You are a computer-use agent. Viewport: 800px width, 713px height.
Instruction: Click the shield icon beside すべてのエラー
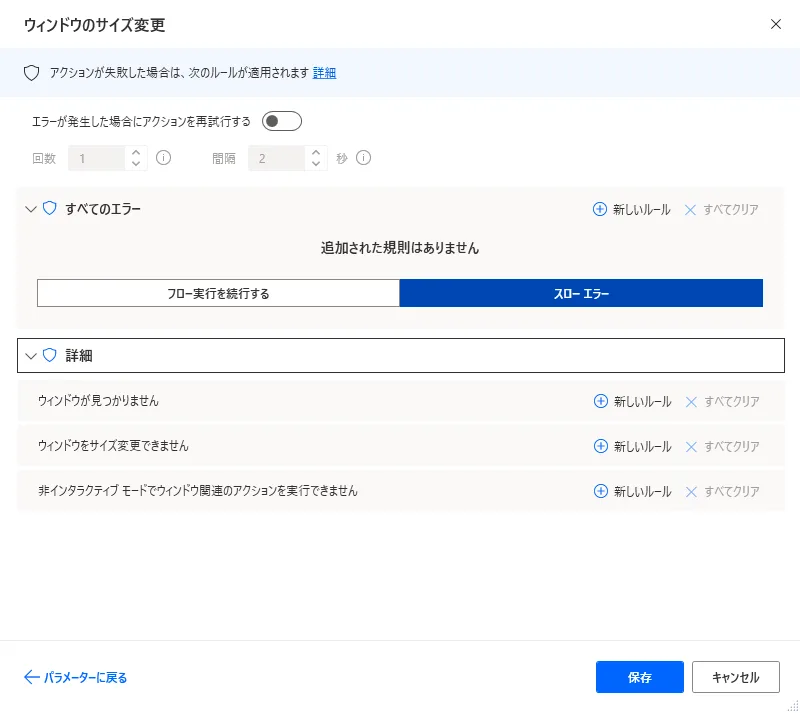[50, 209]
